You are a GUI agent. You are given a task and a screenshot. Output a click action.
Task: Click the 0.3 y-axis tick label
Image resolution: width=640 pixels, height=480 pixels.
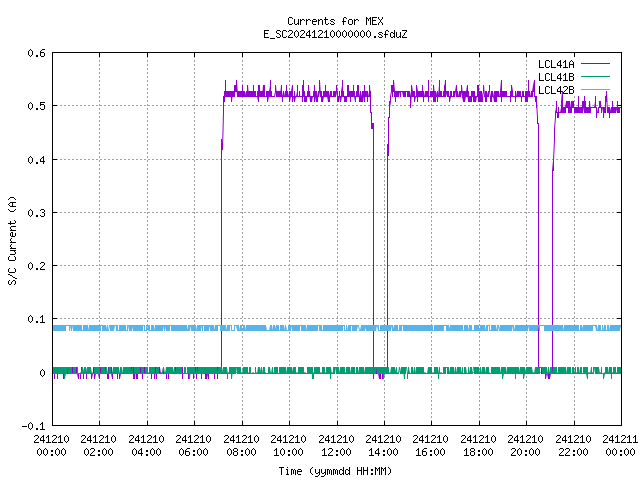coord(36,213)
